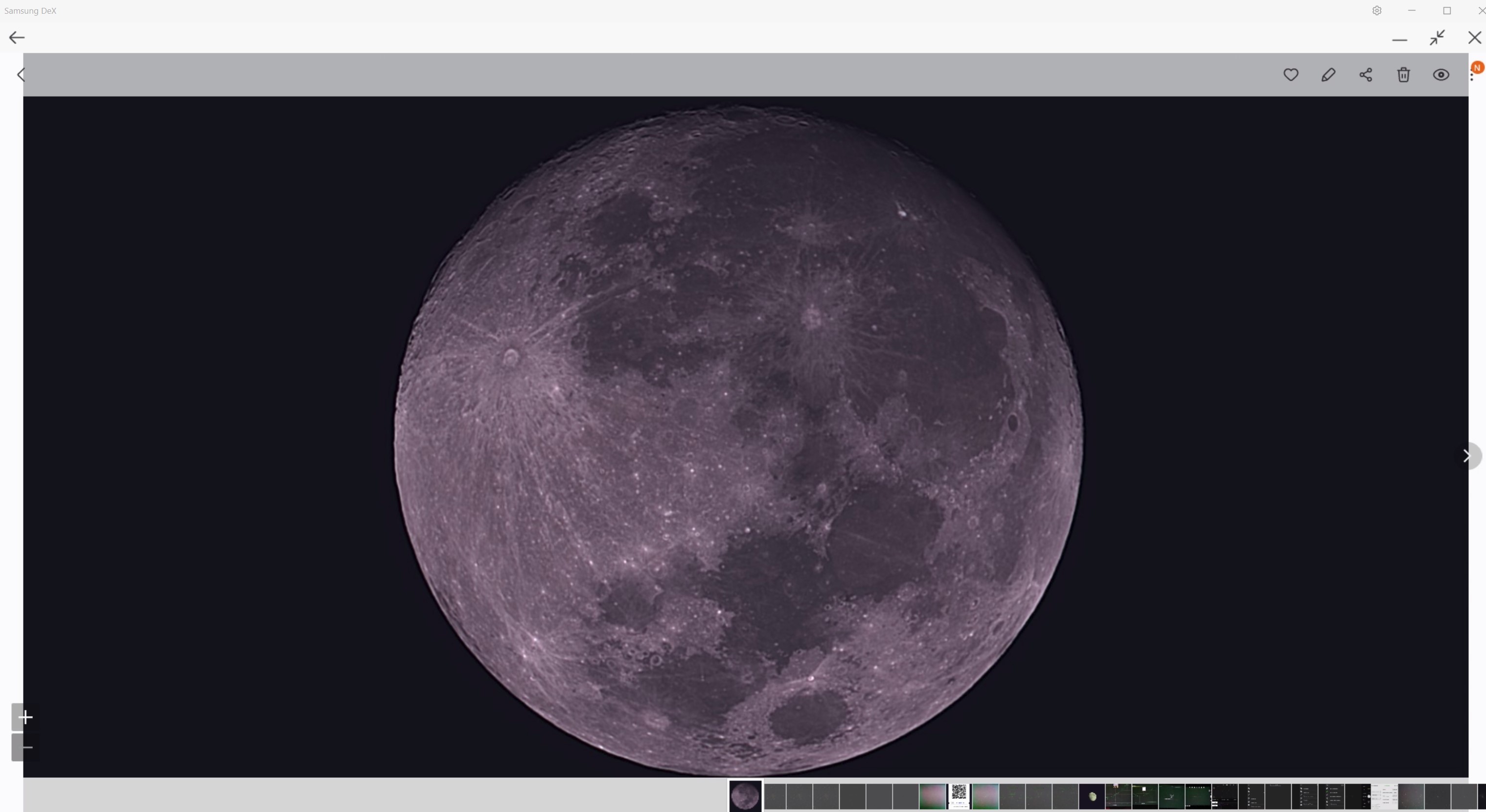
Task: Close app with inner X button
Action: click(1474, 38)
